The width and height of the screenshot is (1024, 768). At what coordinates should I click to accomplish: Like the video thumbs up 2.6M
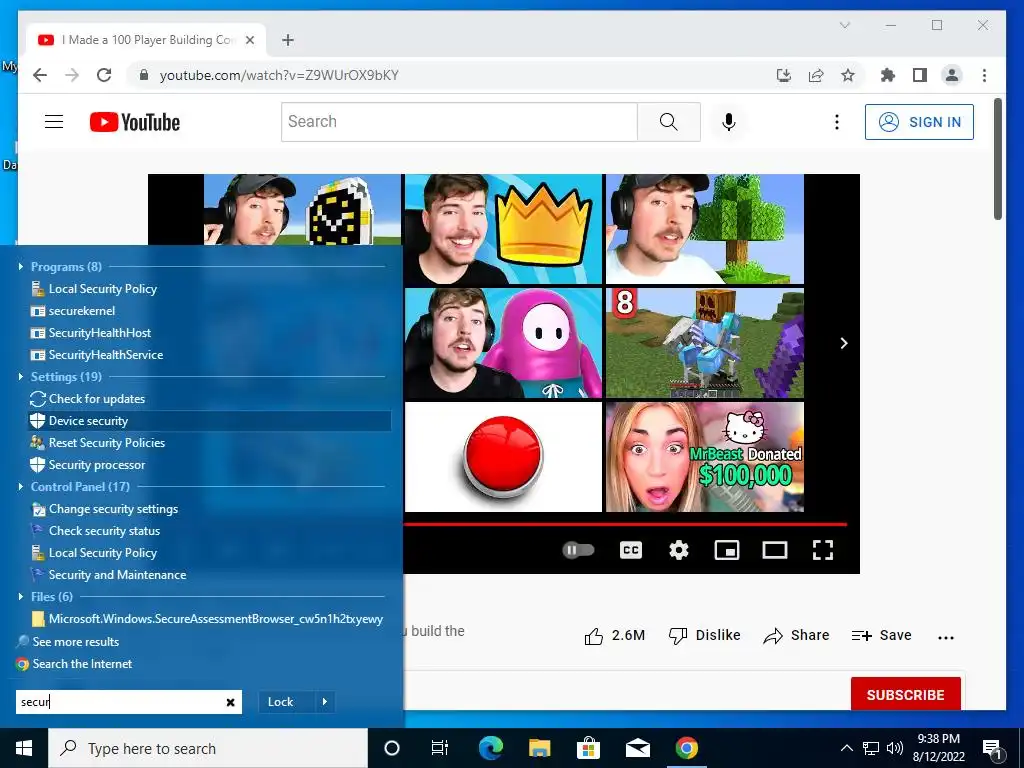pos(615,635)
